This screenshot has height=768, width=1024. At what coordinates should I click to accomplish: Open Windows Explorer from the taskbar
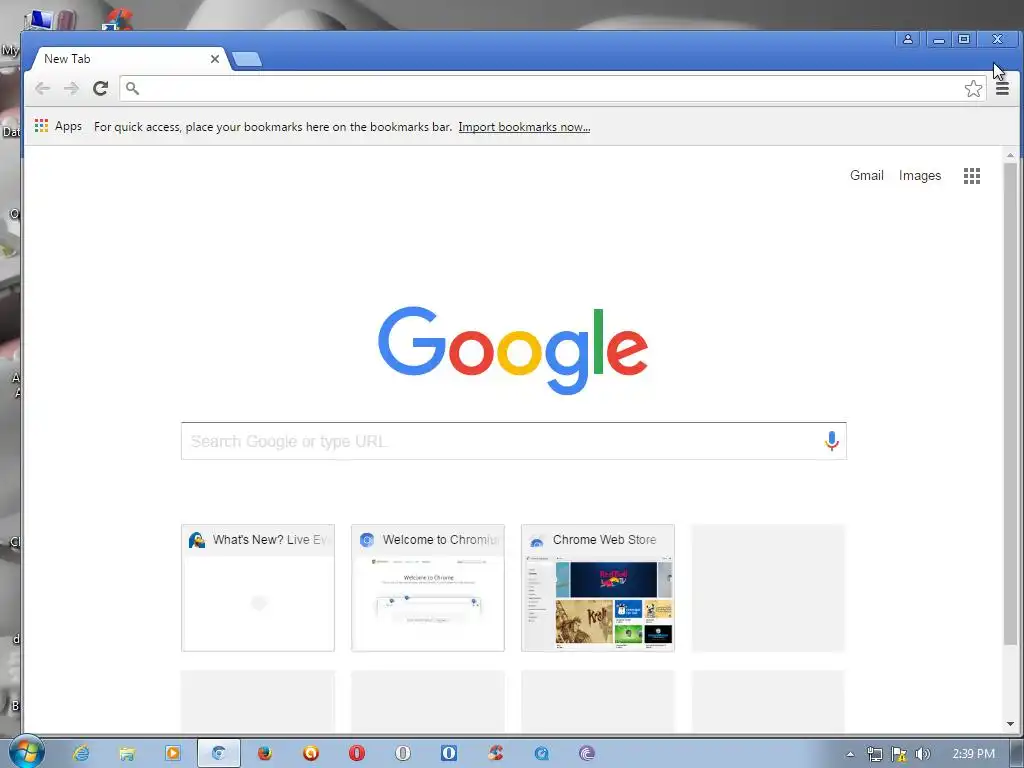tap(127, 753)
